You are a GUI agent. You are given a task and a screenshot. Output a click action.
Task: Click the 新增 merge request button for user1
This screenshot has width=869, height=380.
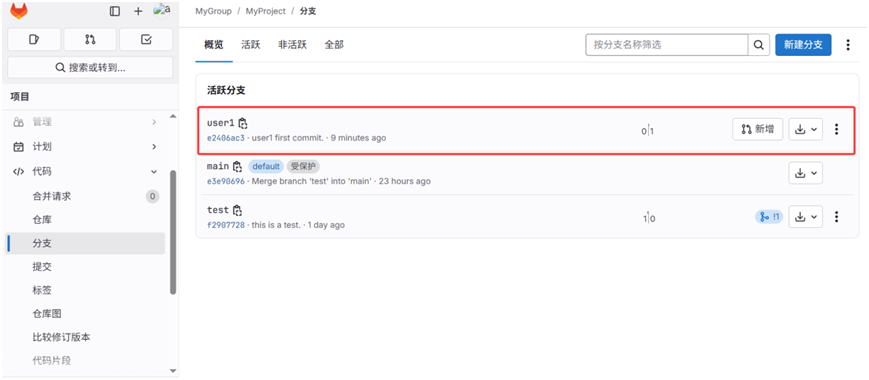click(758, 129)
